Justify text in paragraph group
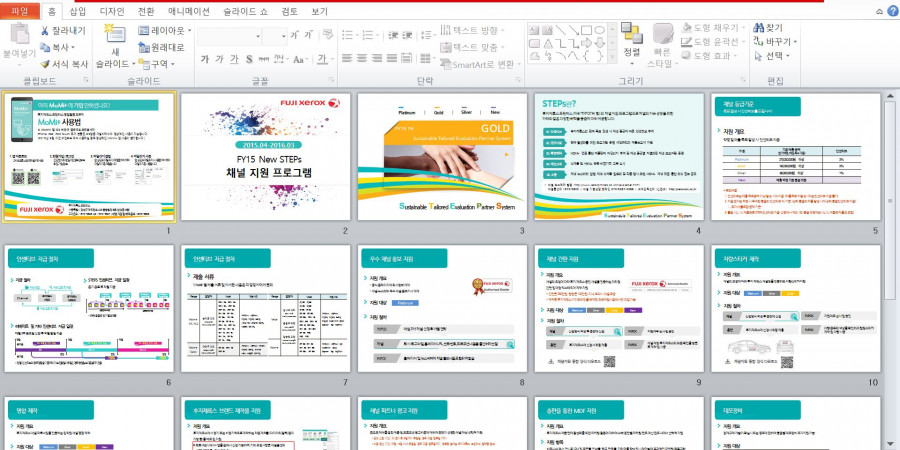 [391, 58]
